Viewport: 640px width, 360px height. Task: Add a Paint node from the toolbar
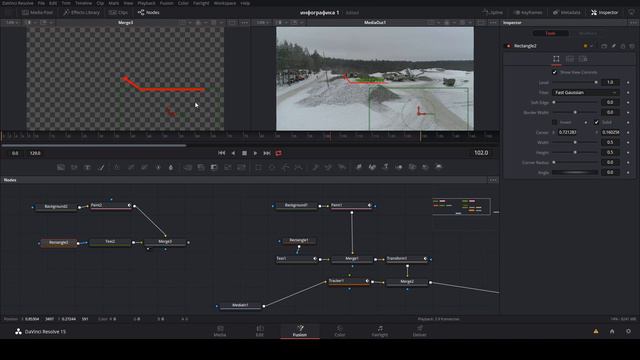(100, 167)
